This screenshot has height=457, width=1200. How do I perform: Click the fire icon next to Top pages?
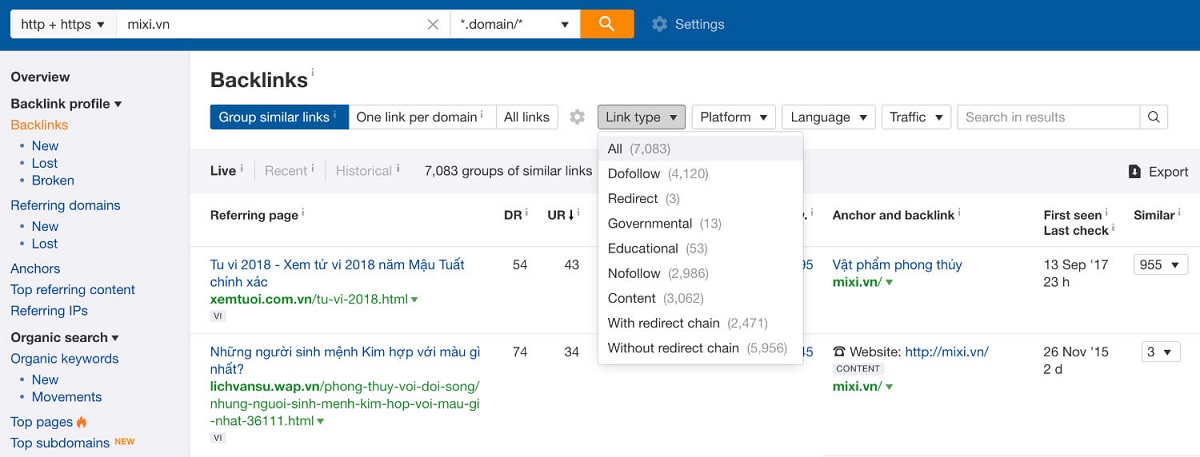82,422
